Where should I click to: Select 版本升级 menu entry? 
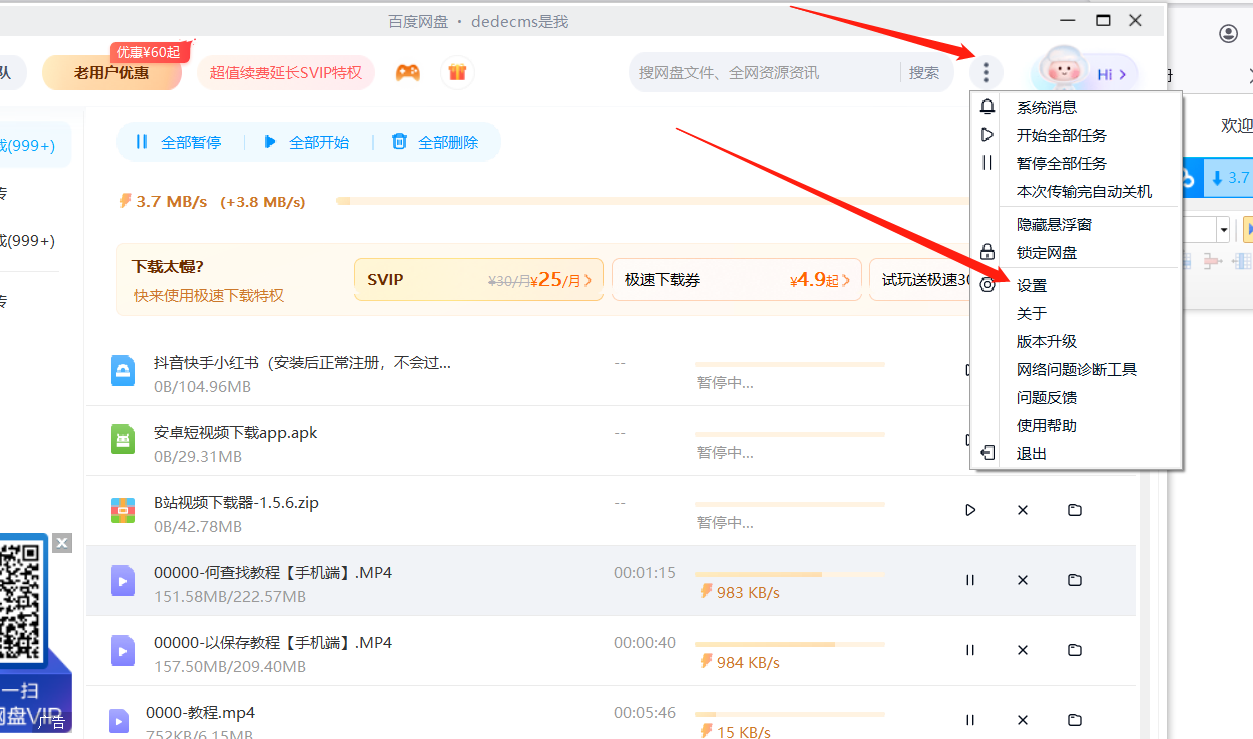[1047, 341]
